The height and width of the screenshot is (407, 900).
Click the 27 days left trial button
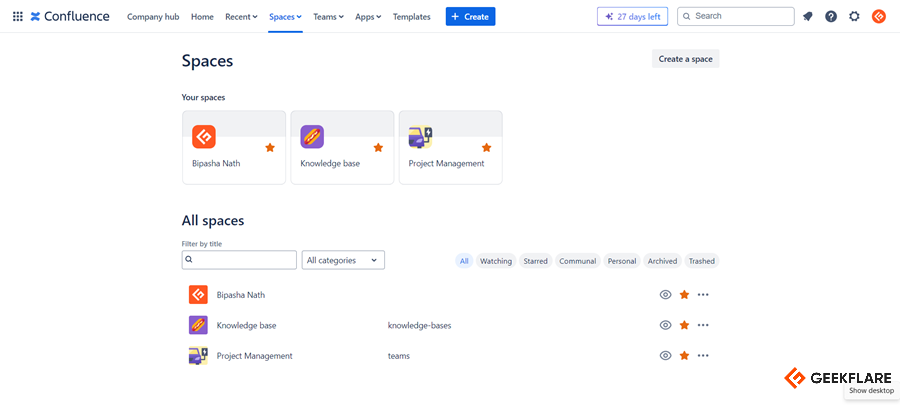633,17
